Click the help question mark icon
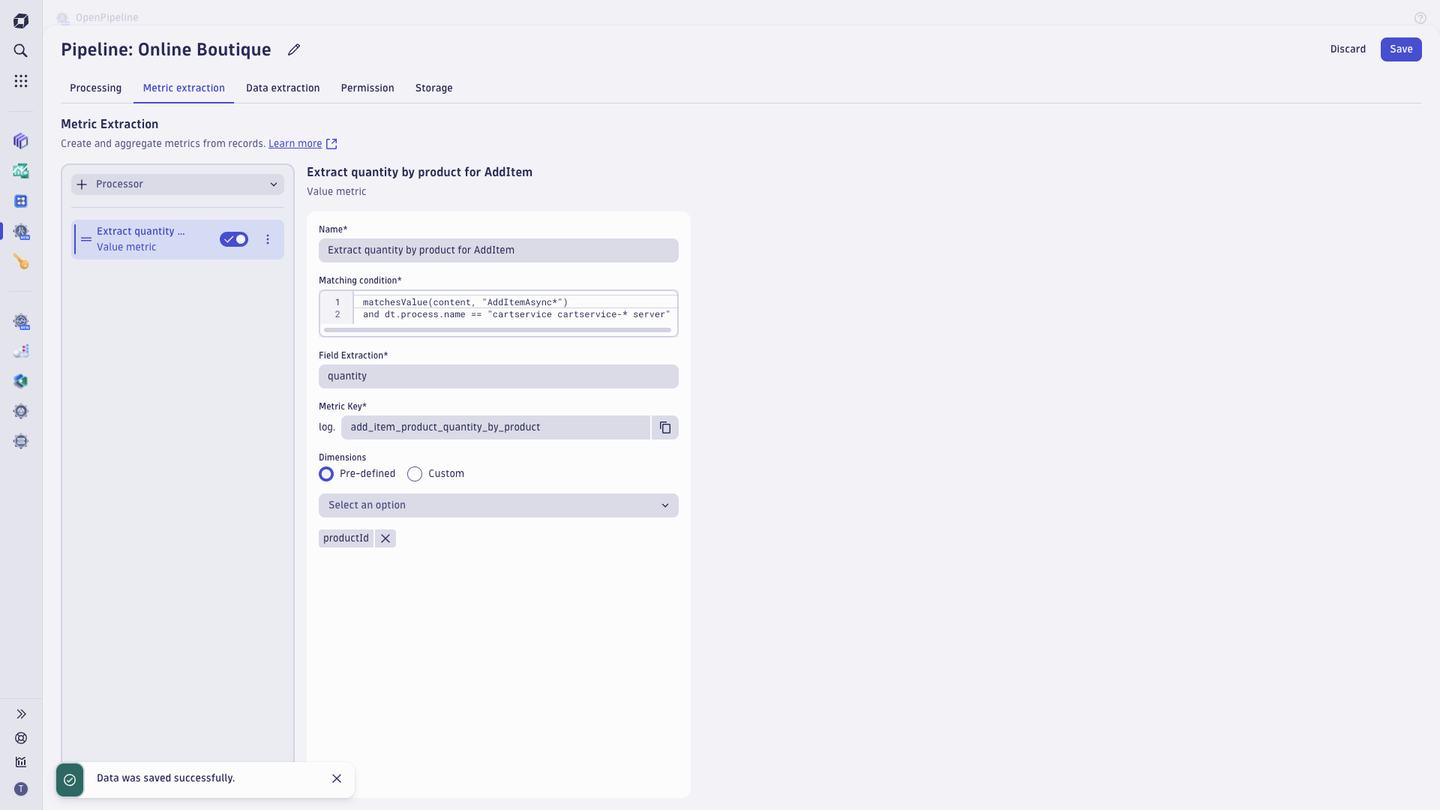This screenshot has height=810, width=1440. click(x=1420, y=18)
